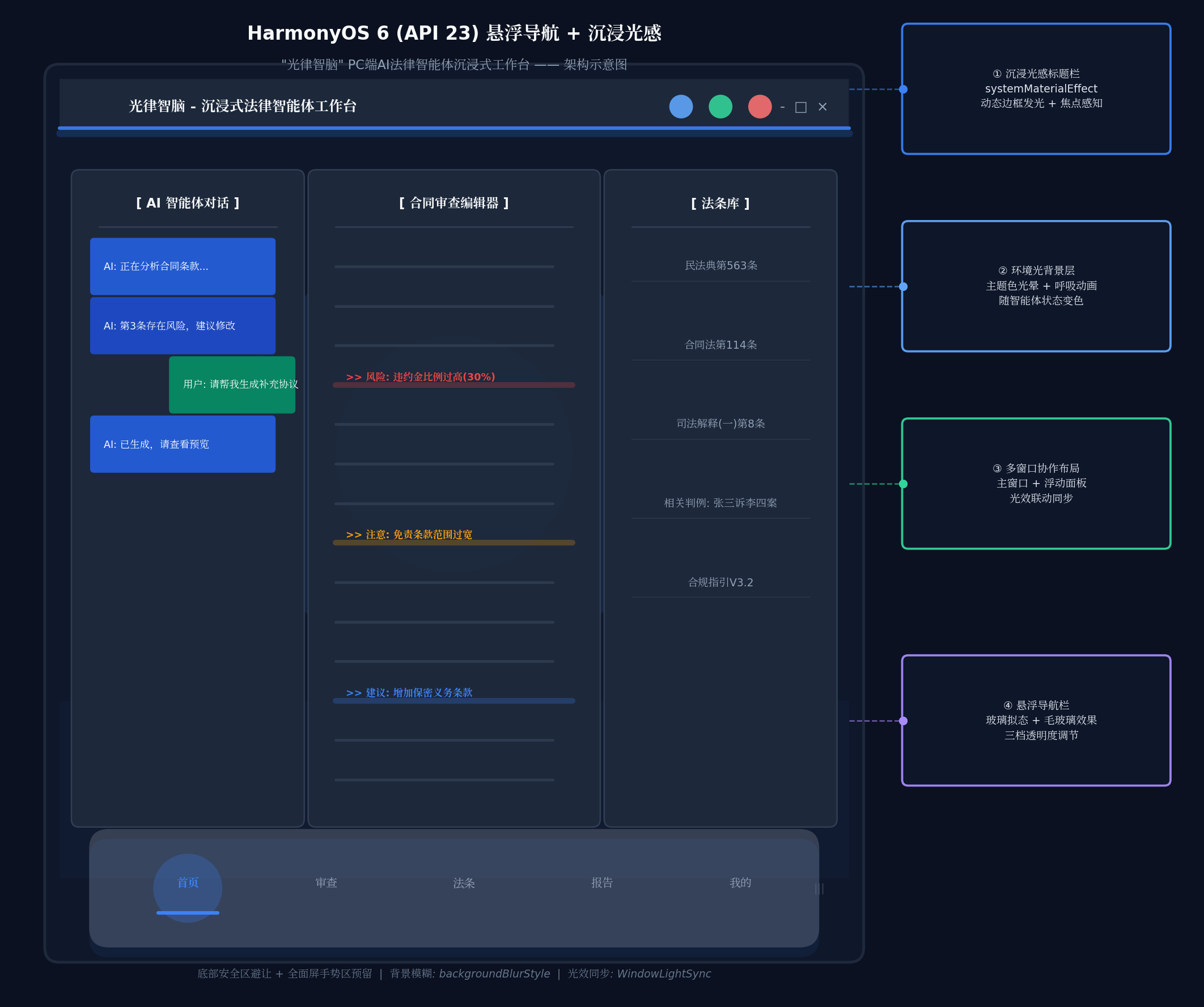The image size is (1204, 1007).
Task: Click the grip handle beside the floating nav bar
Action: (819, 889)
